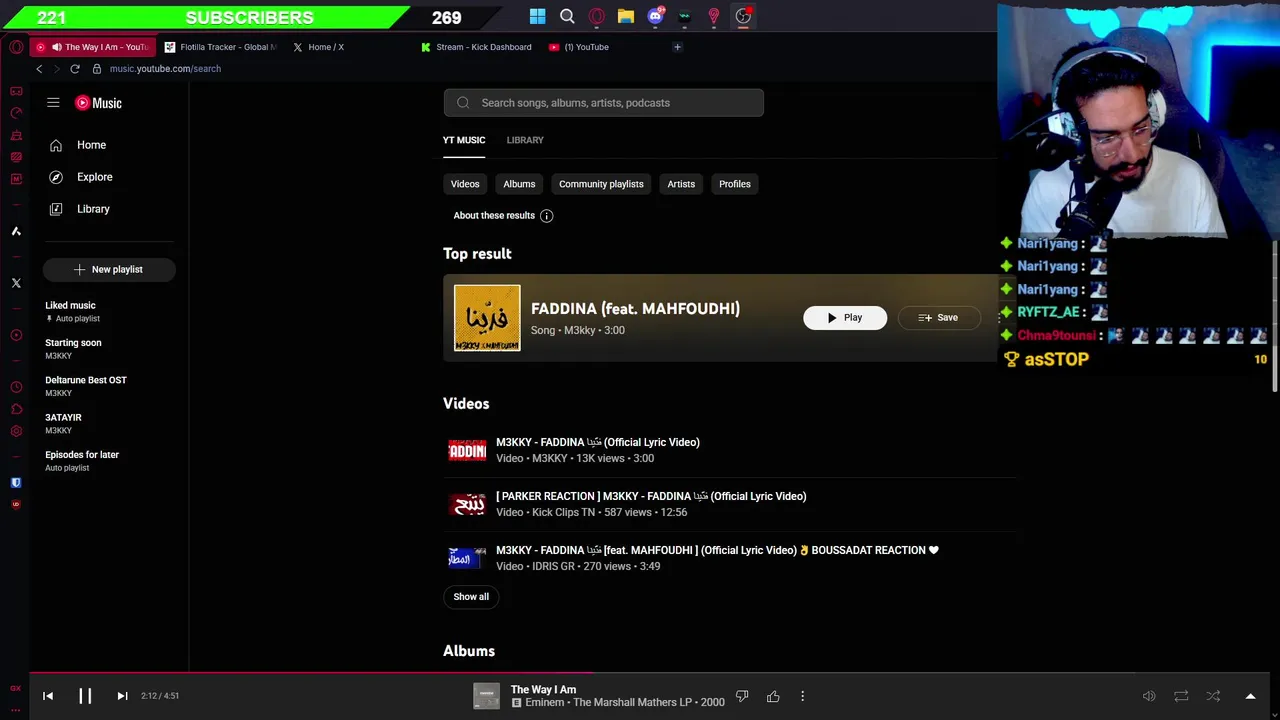The height and width of the screenshot is (720, 1280).
Task: Create a New playlist
Action: 109,269
